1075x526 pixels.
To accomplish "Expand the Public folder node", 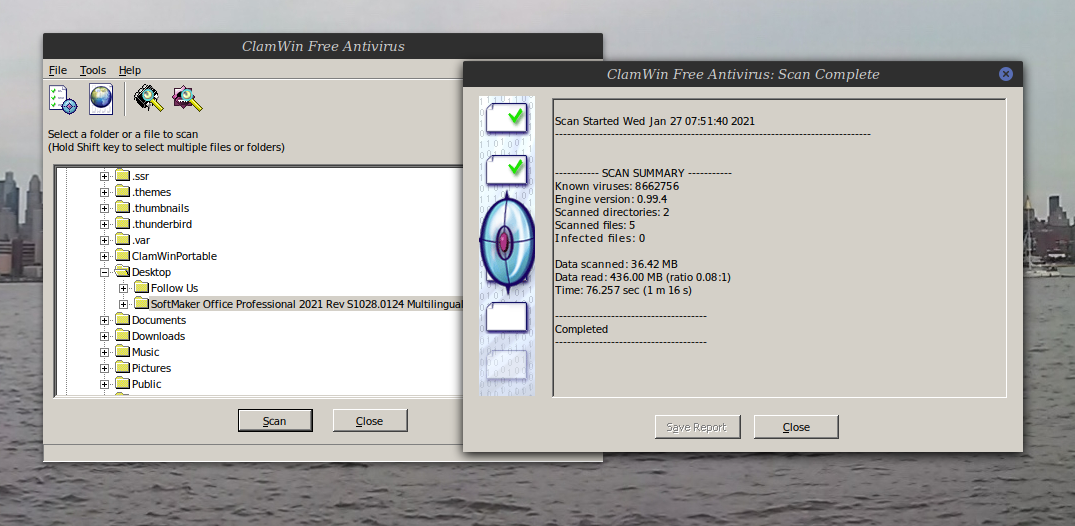I will tap(104, 384).
